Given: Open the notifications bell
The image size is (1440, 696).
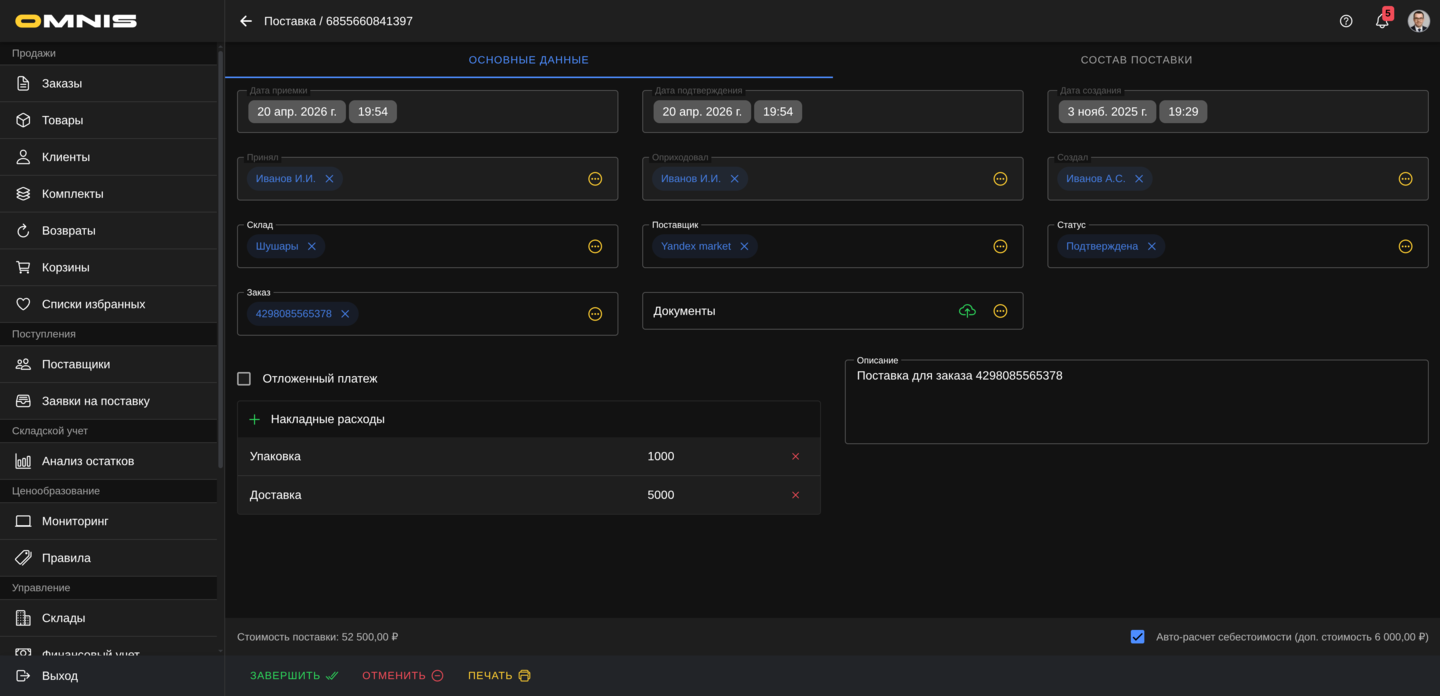Looking at the screenshot, I should coord(1382,21).
